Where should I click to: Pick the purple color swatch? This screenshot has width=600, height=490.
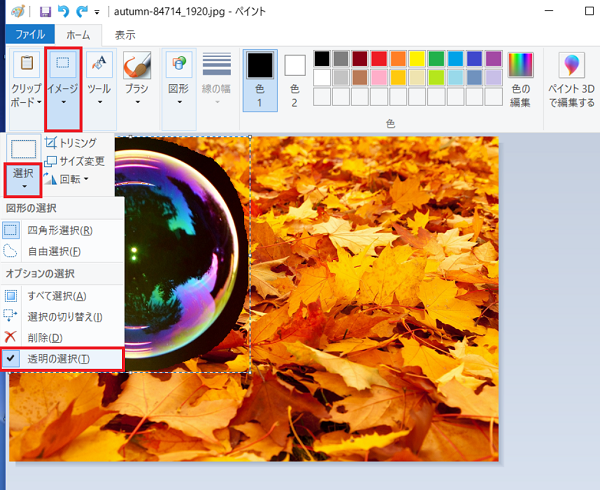494,59
